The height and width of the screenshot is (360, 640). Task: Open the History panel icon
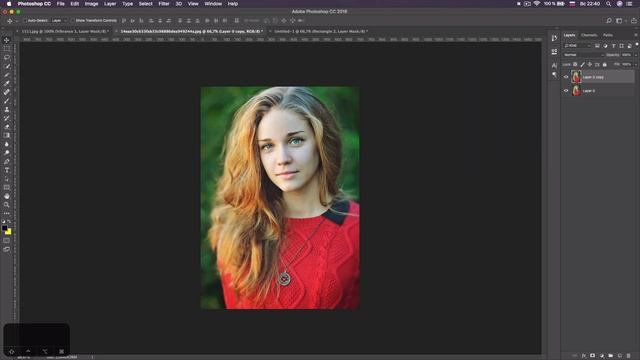coord(554,38)
